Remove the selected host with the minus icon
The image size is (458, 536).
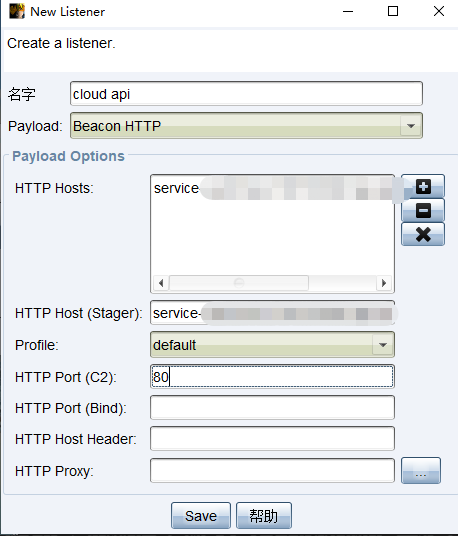pos(423,210)
